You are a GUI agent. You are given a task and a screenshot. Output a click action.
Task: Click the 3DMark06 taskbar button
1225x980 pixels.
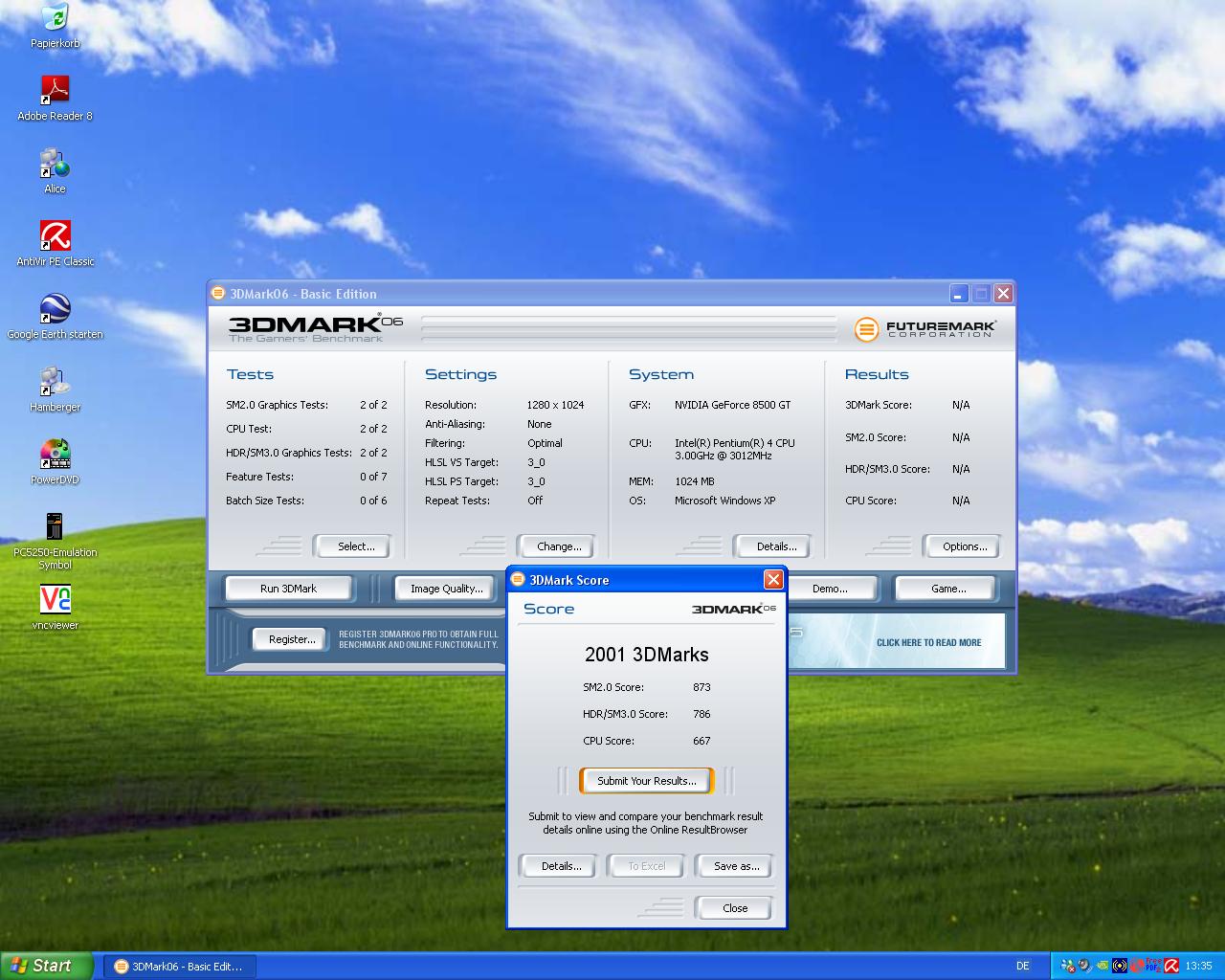179,966
